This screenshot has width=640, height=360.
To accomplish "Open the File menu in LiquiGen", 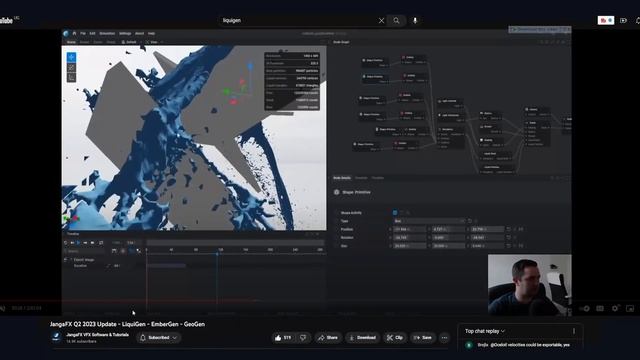I will pos(83,33).
